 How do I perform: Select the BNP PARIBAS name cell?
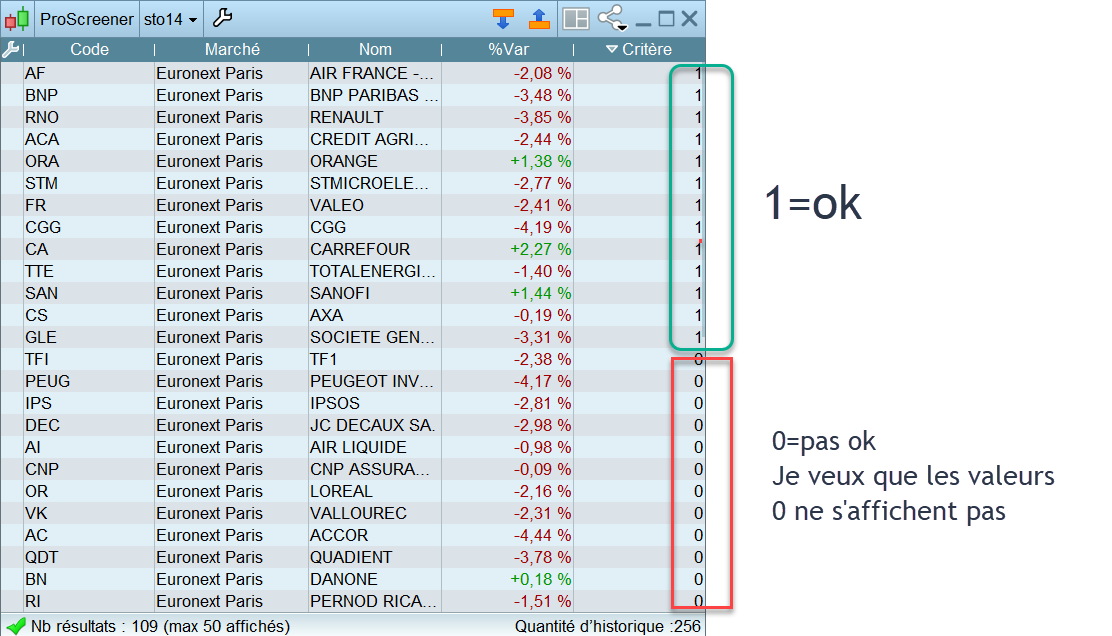pos(374,96)
